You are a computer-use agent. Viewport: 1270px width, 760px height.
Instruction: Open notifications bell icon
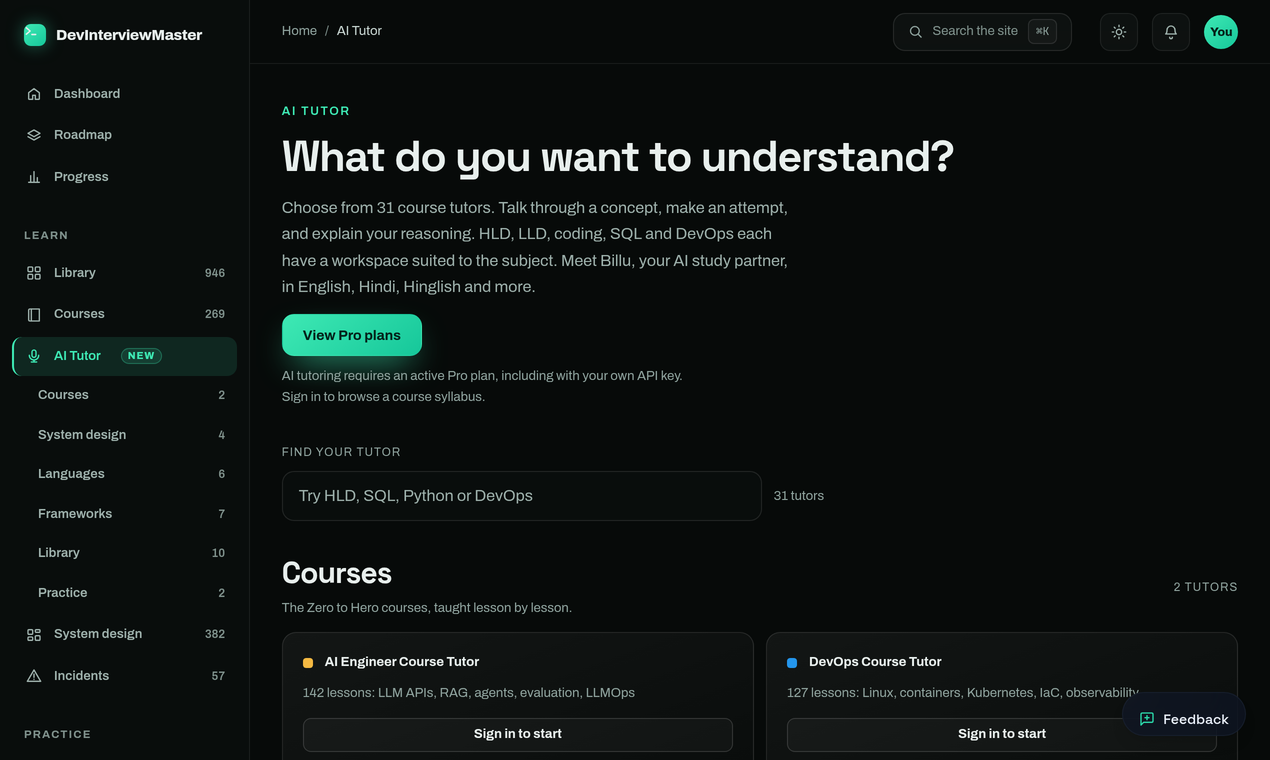(x=1171, y=32)
